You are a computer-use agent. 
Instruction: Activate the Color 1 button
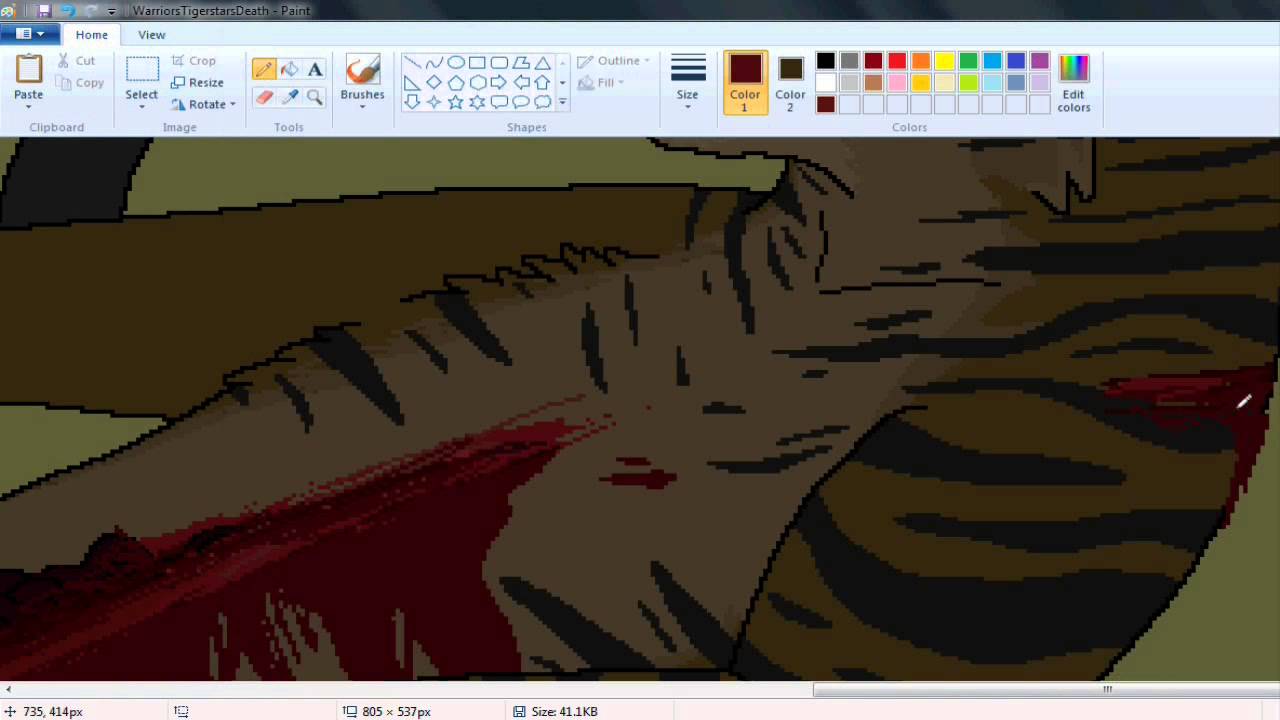click(x=745, y=82)
